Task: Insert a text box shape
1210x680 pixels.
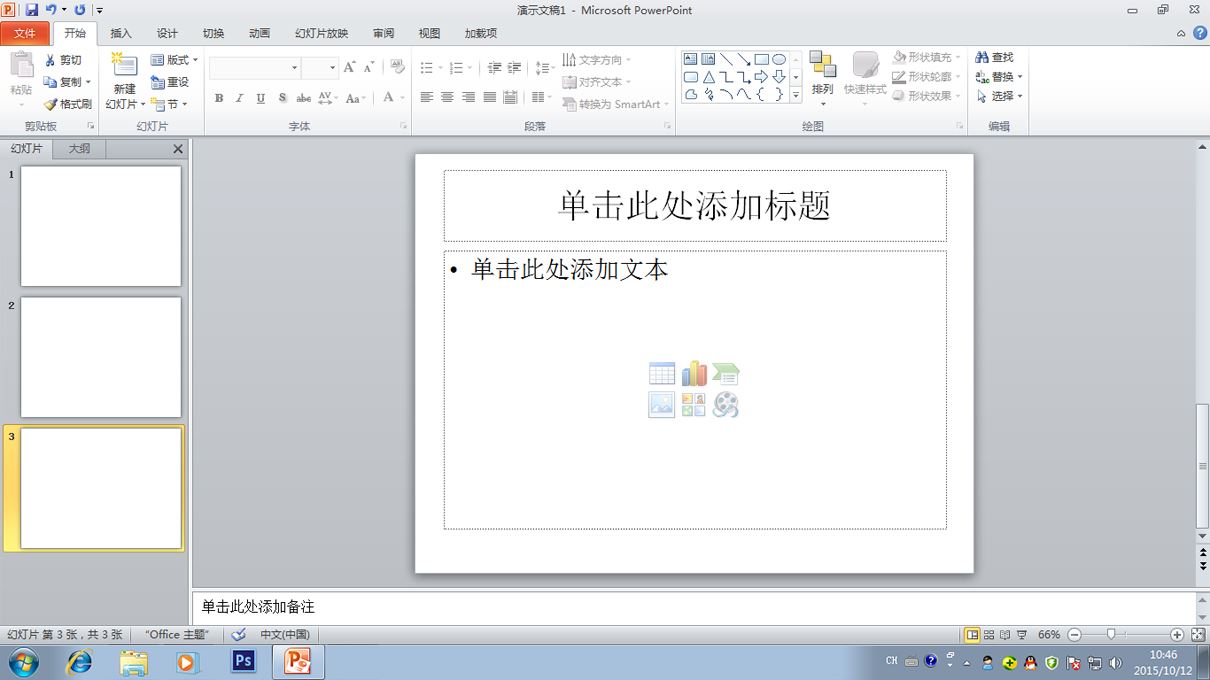Action: coord(691,59)
